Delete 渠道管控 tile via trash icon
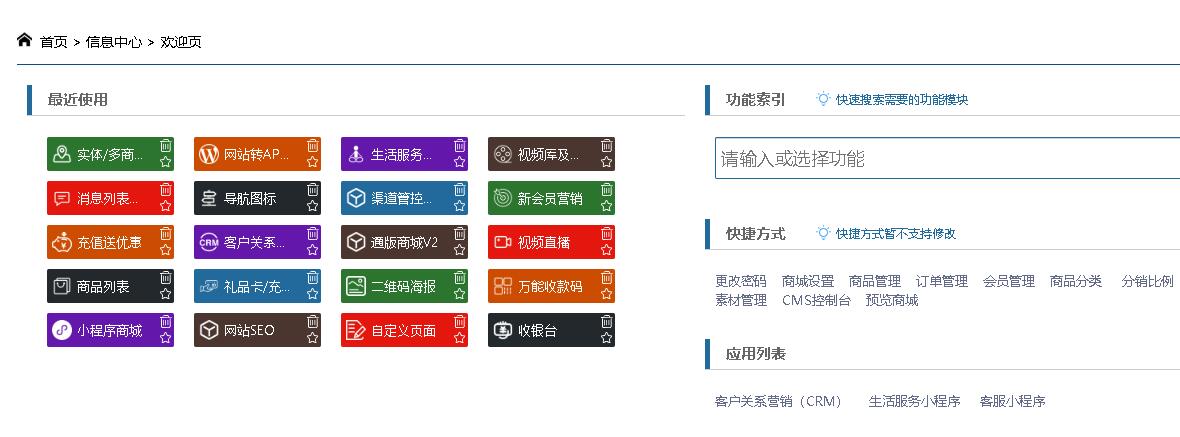This screenshot has height=437, width=1180. (459, 189)
